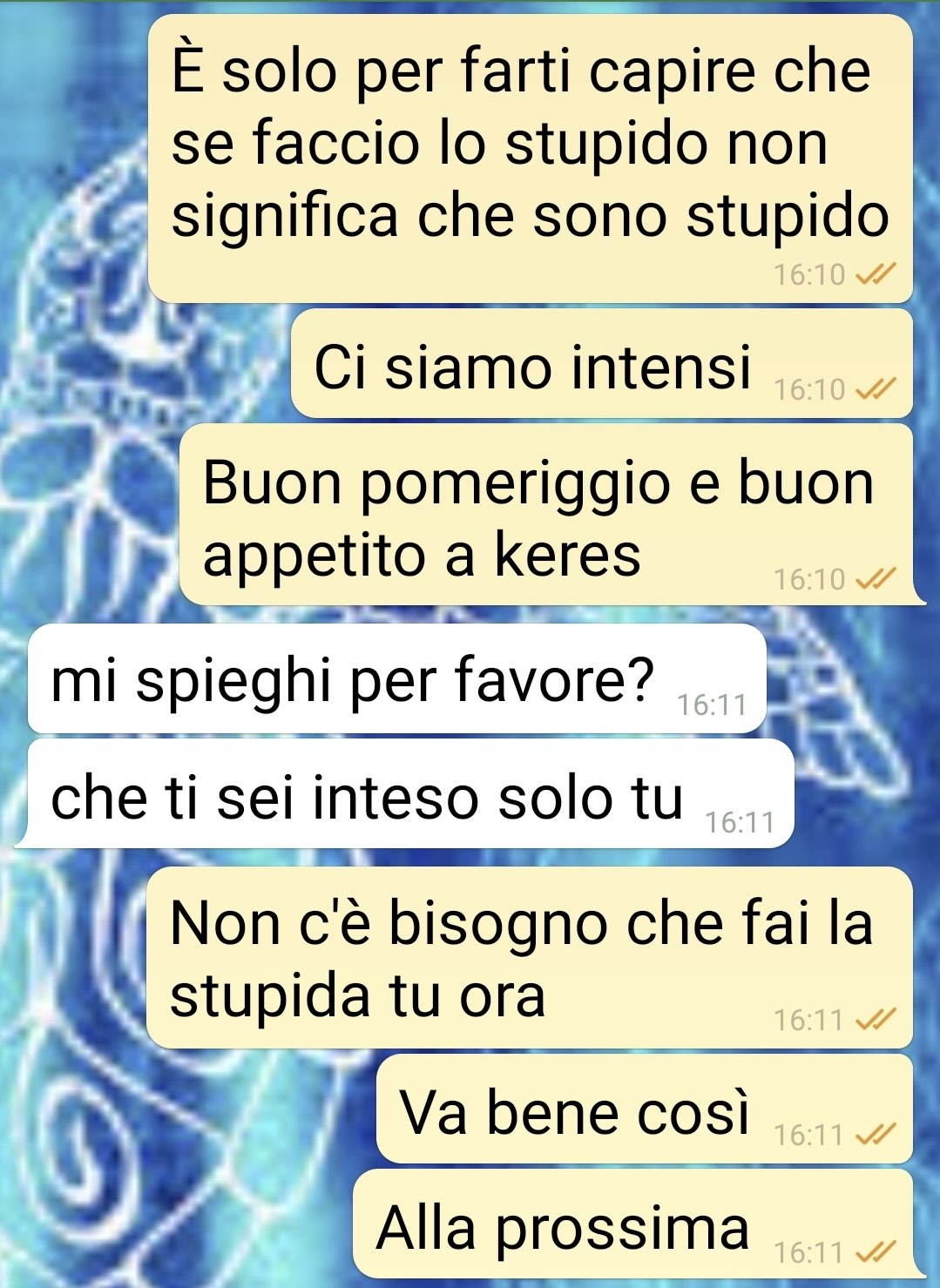
Task: Tap check marks on 'Buon pomeriggio' message
Action: pos(876,579)
